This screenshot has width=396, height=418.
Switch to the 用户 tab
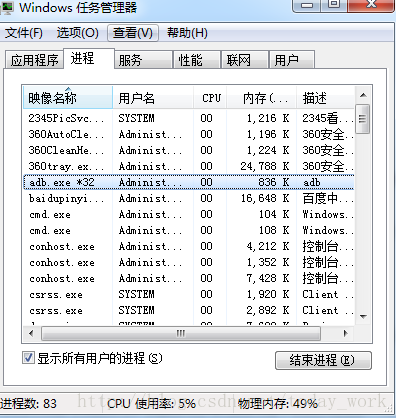pos(292,60)
